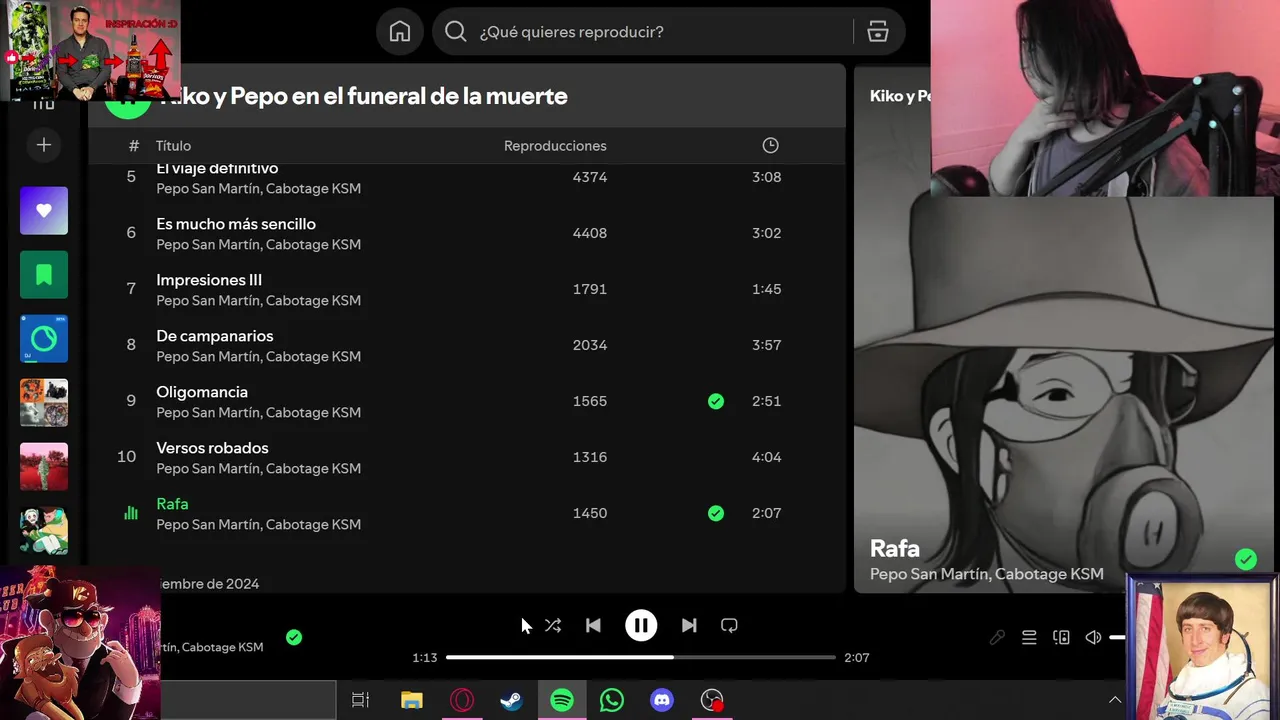The image size is (1280, 720).
Task: Click 'Rafa' title in now playing panel
Action: 895,548
